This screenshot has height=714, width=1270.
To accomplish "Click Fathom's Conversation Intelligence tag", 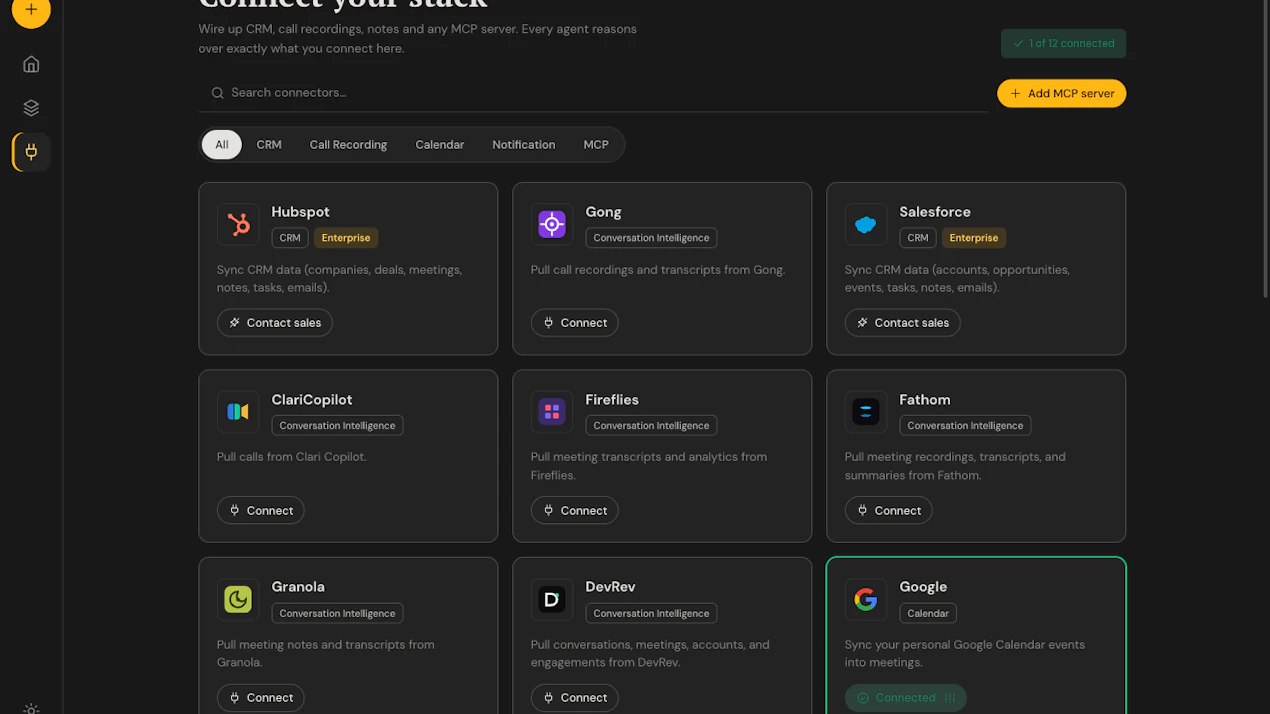I will [965, 426].
